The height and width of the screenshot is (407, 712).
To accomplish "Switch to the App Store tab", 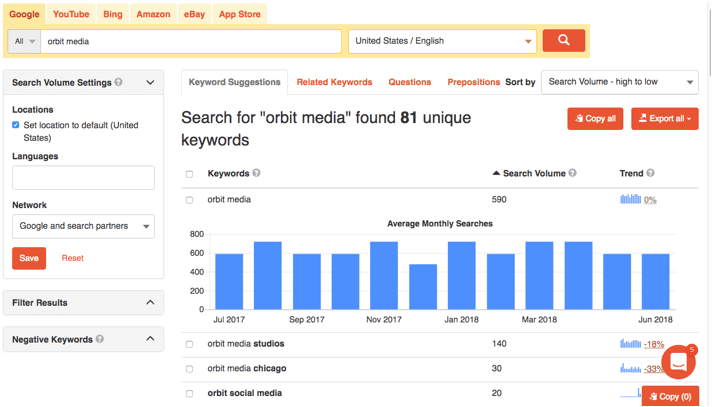I will (240, 14).
